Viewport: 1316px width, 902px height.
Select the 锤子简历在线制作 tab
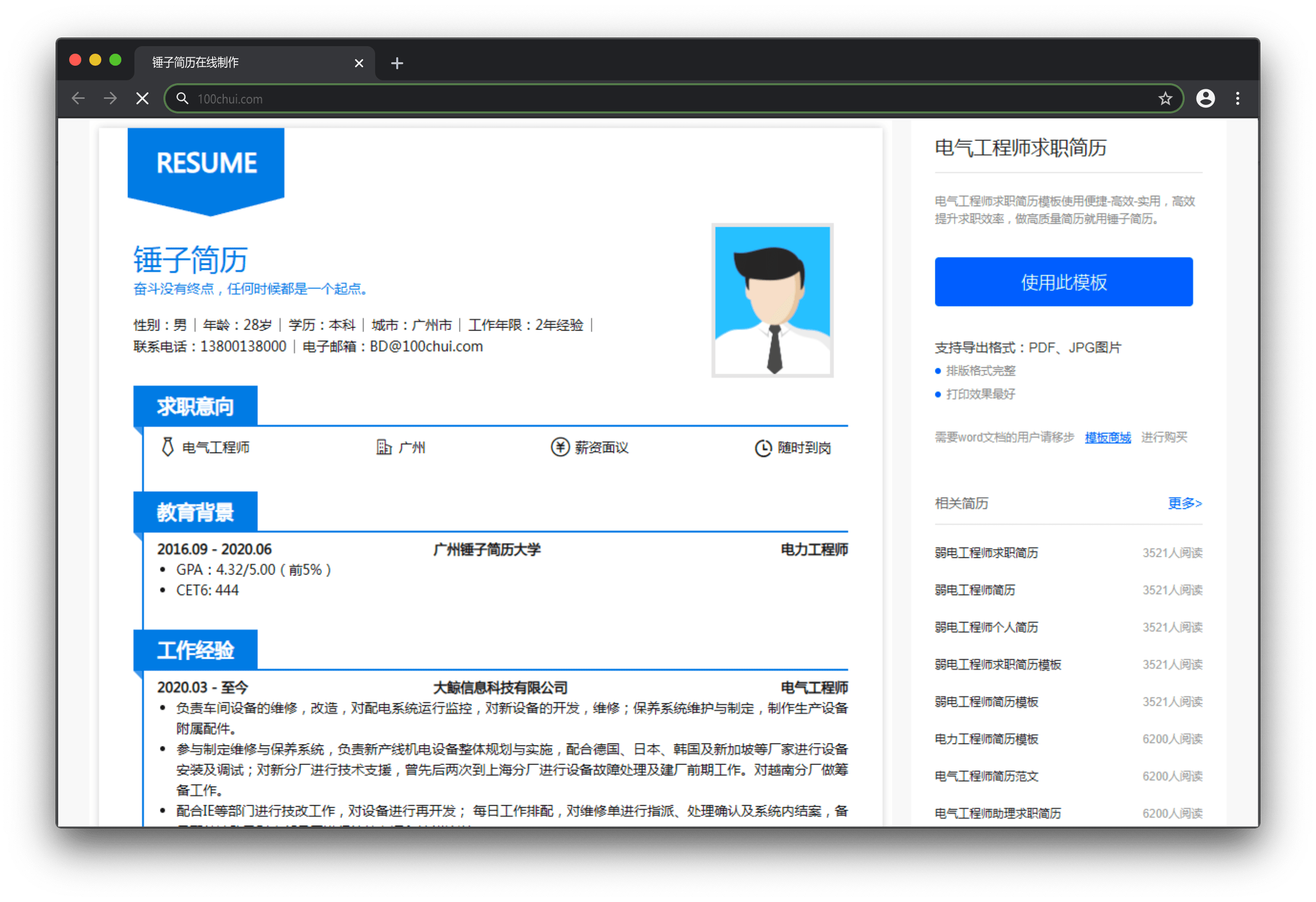(255, 62)
